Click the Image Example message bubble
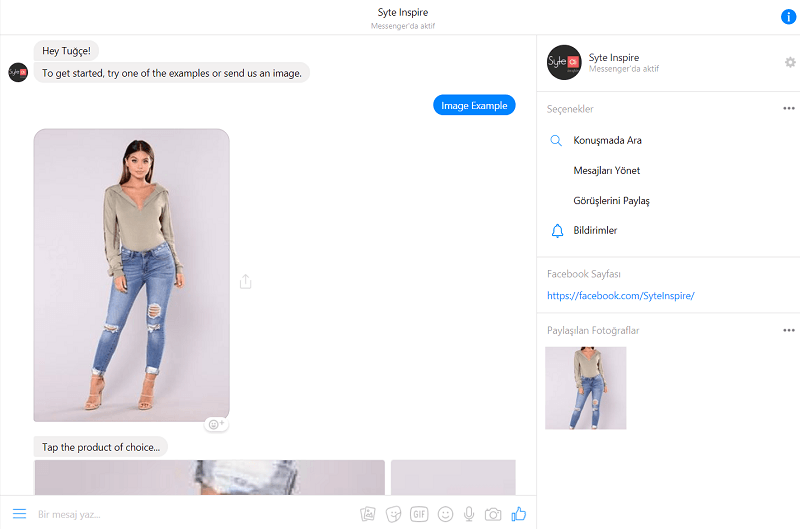The image size is (800, 529). coord(474,105)
